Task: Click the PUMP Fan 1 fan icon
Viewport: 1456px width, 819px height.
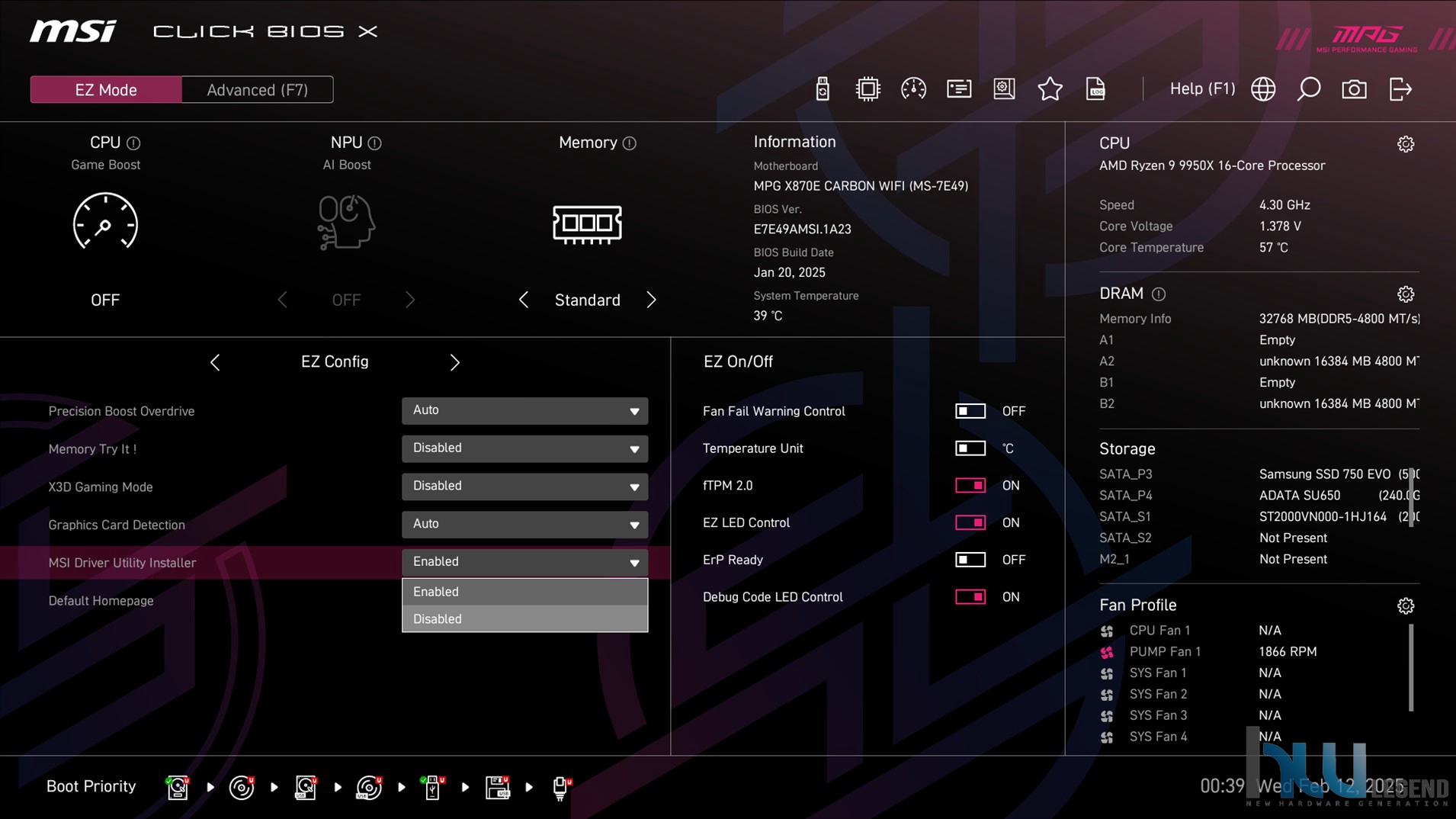Action: pos(1107,653)
